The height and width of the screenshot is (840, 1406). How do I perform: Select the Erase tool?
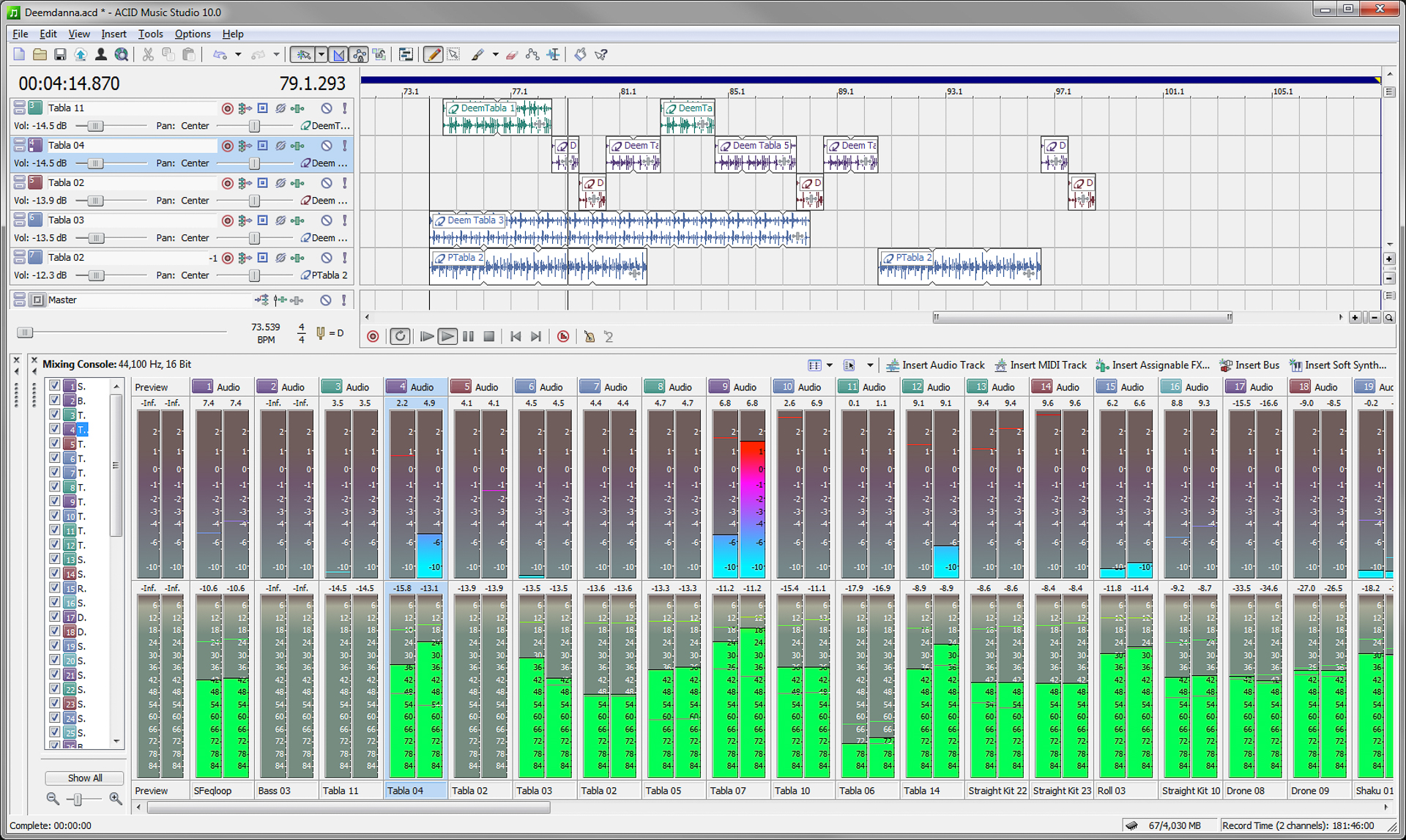(511, 54)
